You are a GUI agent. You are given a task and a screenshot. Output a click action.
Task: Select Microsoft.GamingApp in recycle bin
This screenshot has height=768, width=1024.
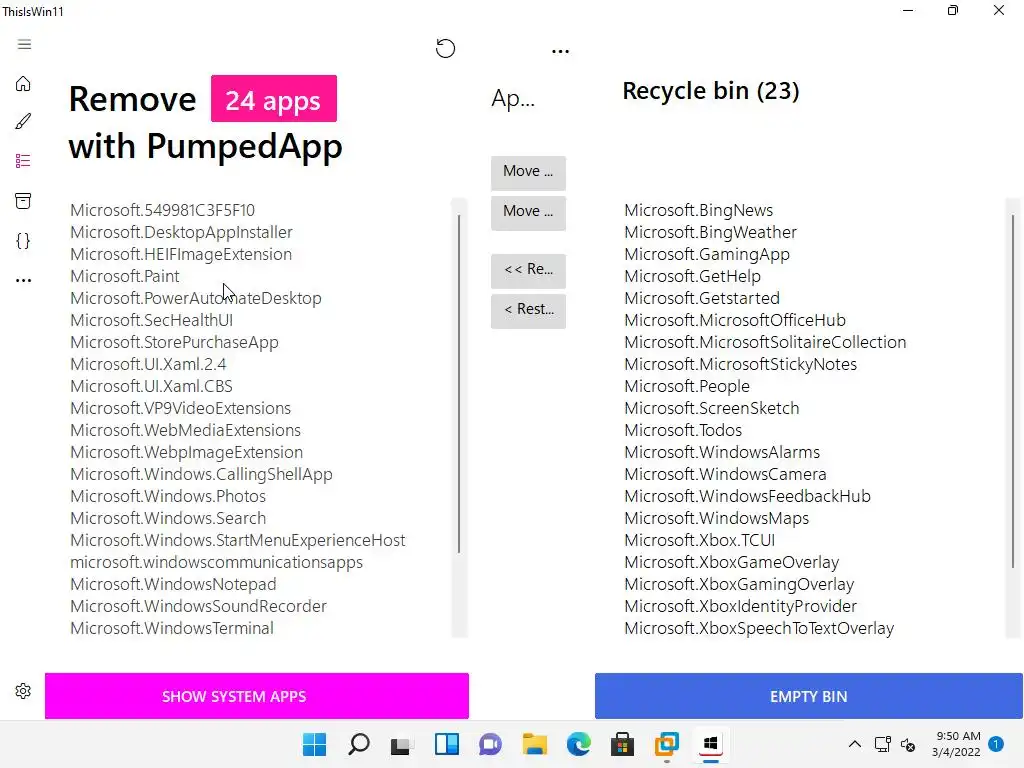tap(707, 254)
